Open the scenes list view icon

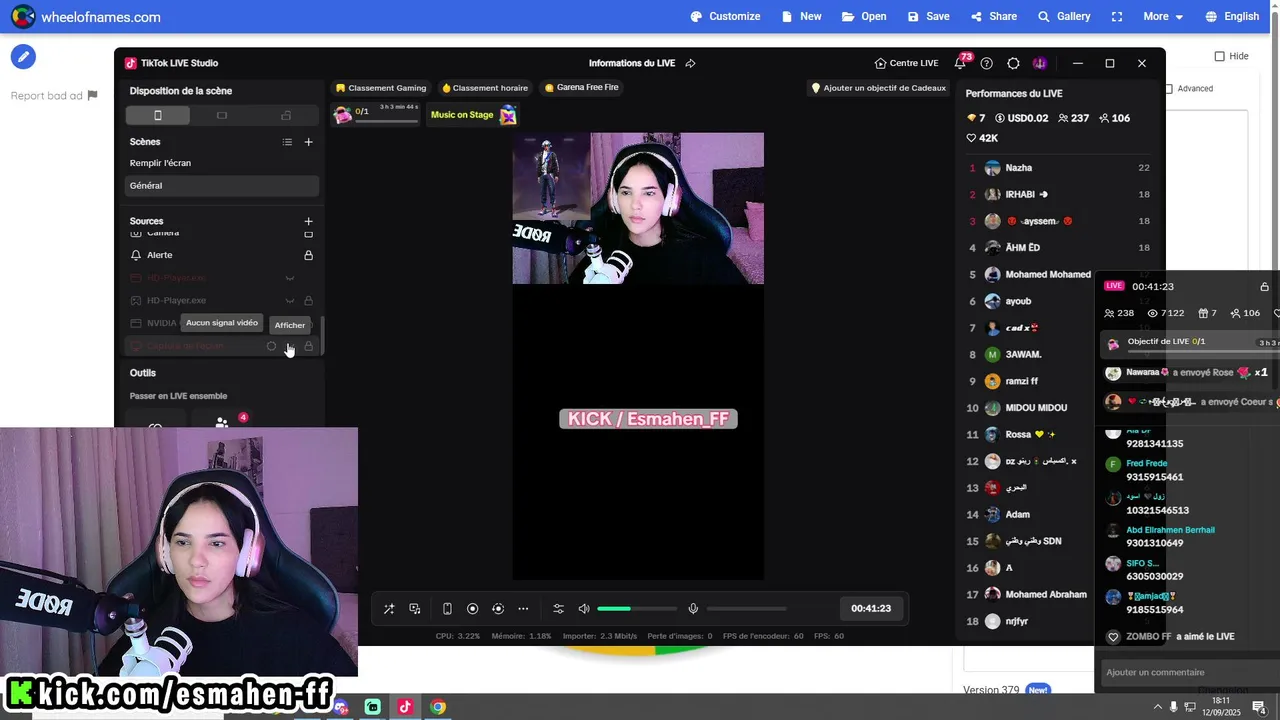[287, 142]
